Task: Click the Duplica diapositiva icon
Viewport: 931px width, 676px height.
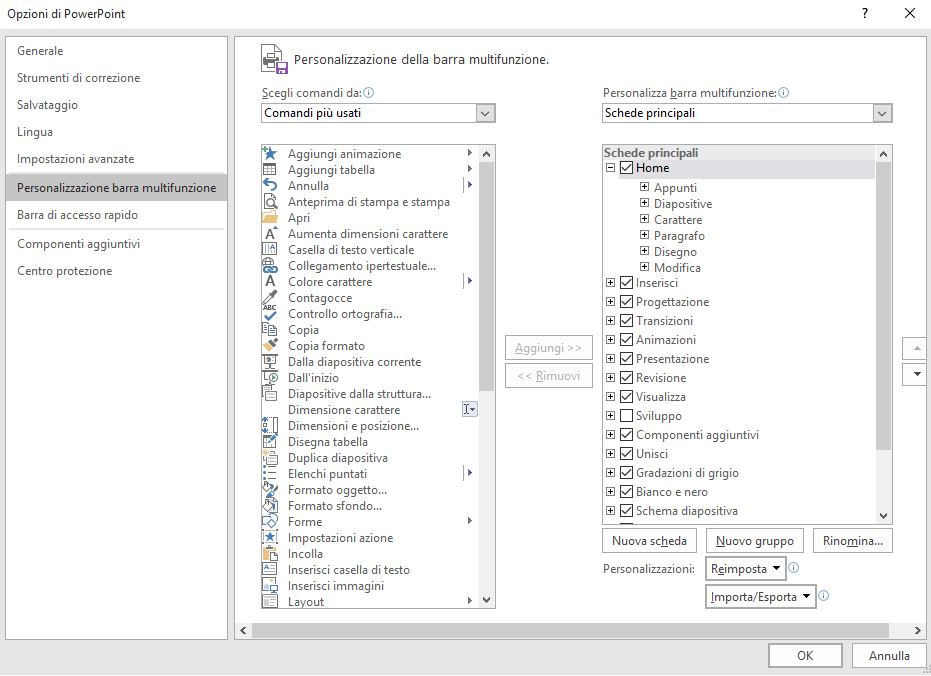Action: (270, 458)
